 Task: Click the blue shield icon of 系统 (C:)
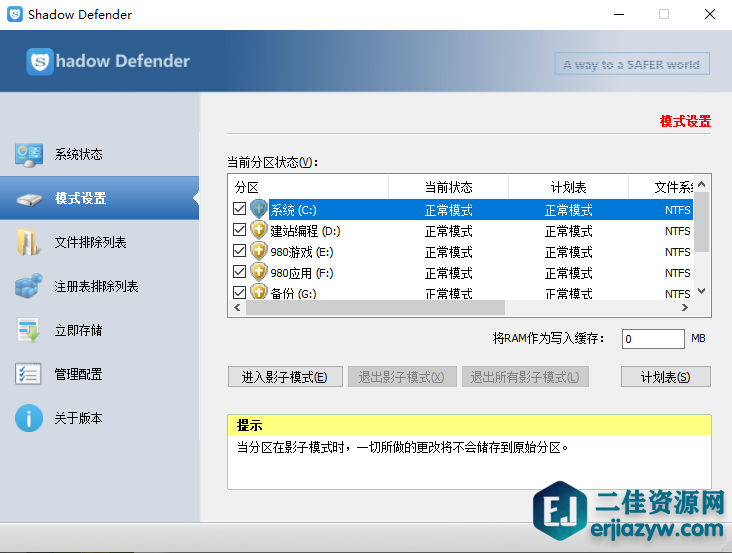[x=259, y=209]
